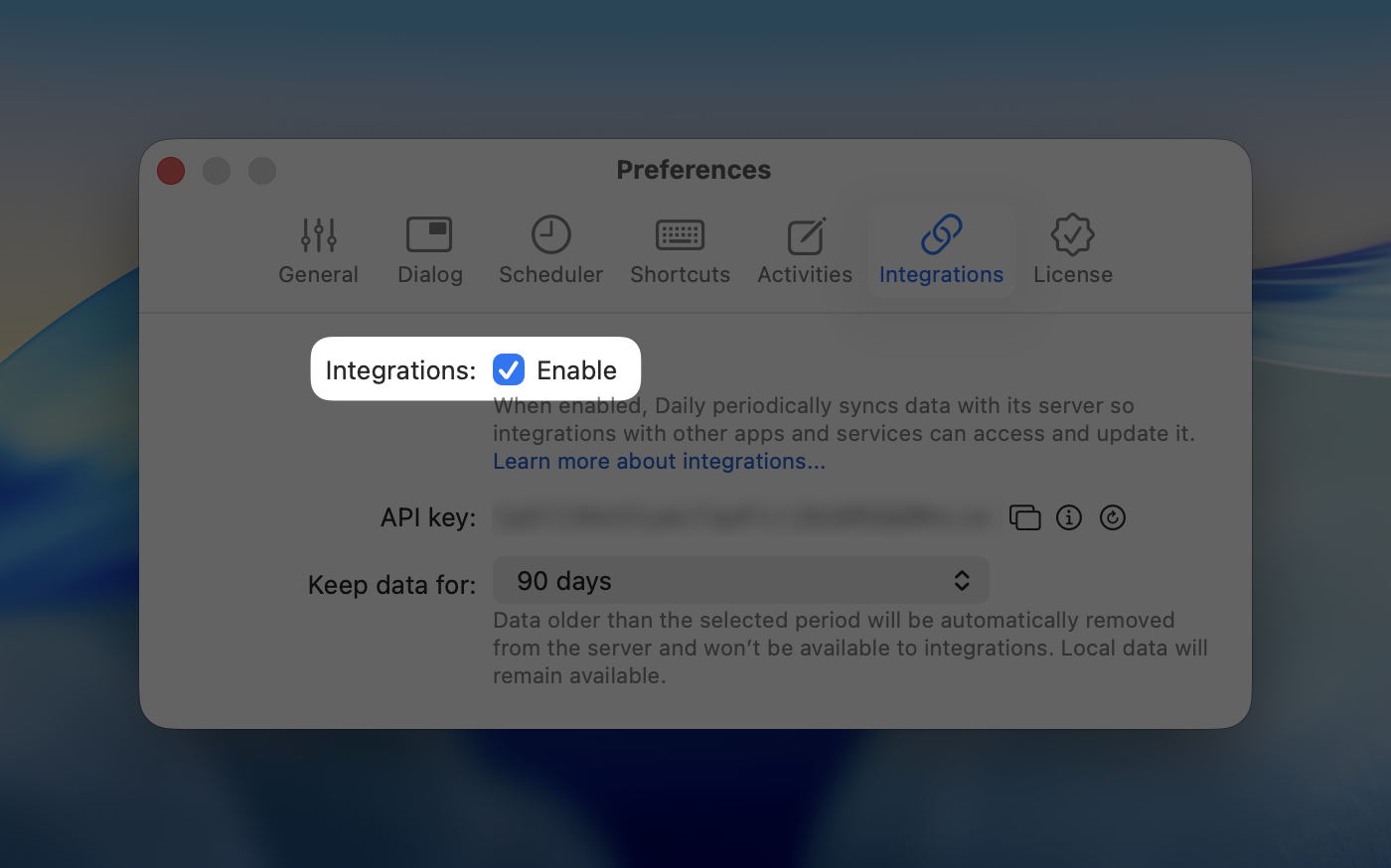Viewport: 1391px width, 868px height.
Task: Click the blurred API key field
Action: pos(743,517)
